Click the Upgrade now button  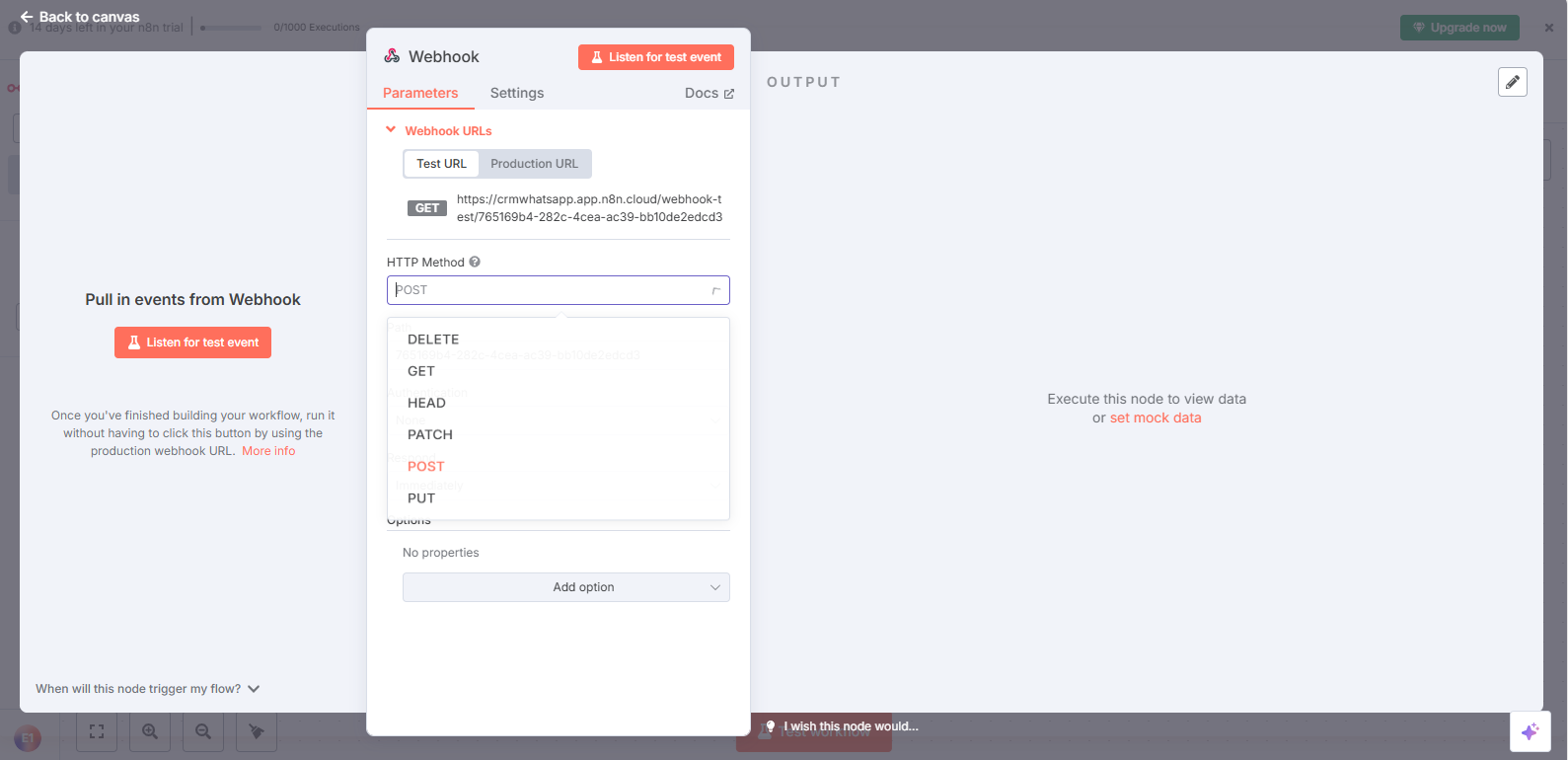coord(1459,28)
